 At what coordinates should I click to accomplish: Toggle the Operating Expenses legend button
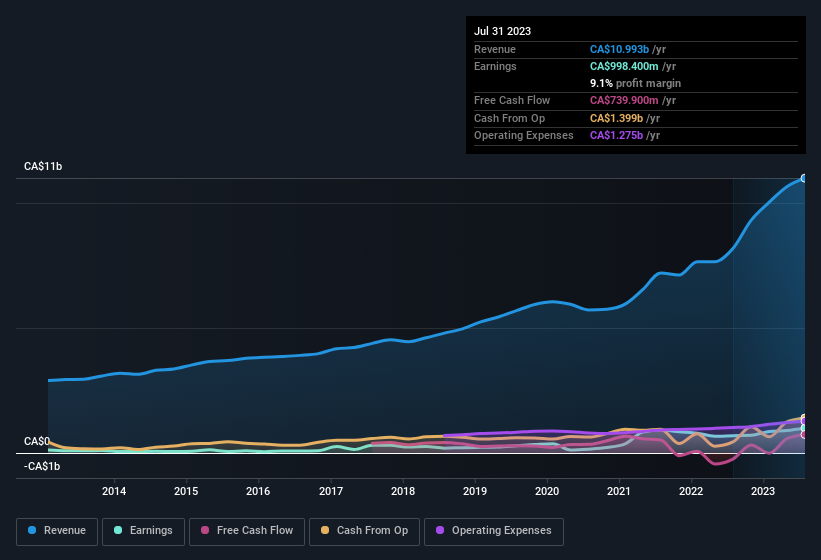pyautogui.click(x=494, y=531)
